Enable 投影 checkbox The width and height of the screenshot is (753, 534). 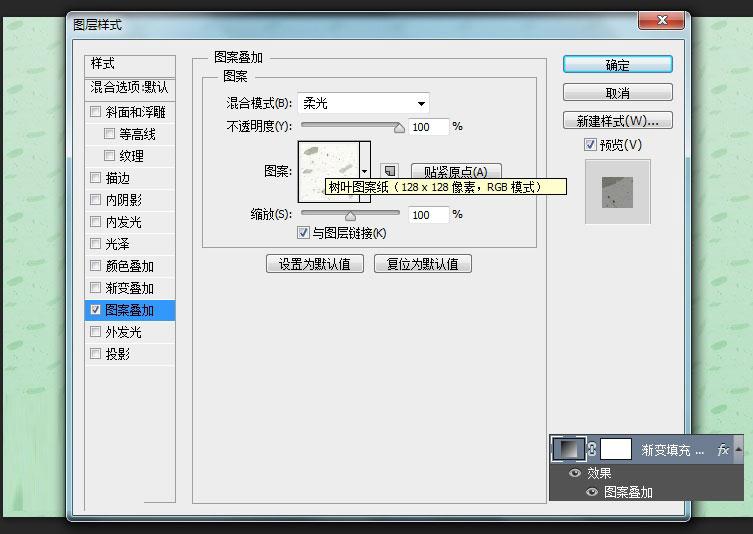[x=95, y=354]
